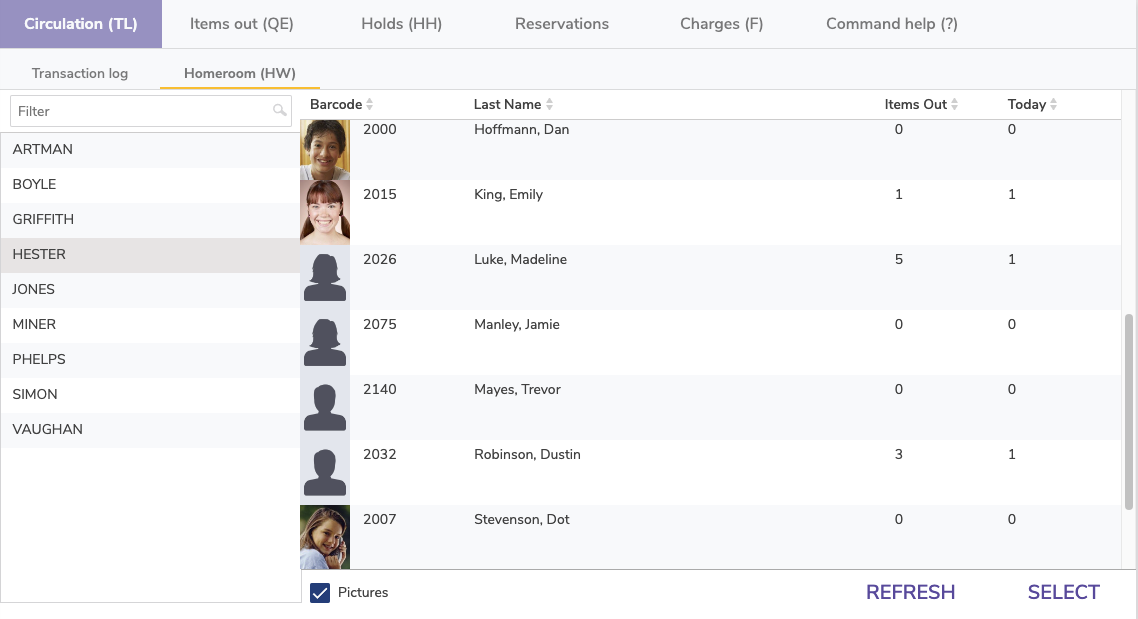Open the Holds (HH) tab
This screenshot has width=1138, height=619.
click(401, 24)
